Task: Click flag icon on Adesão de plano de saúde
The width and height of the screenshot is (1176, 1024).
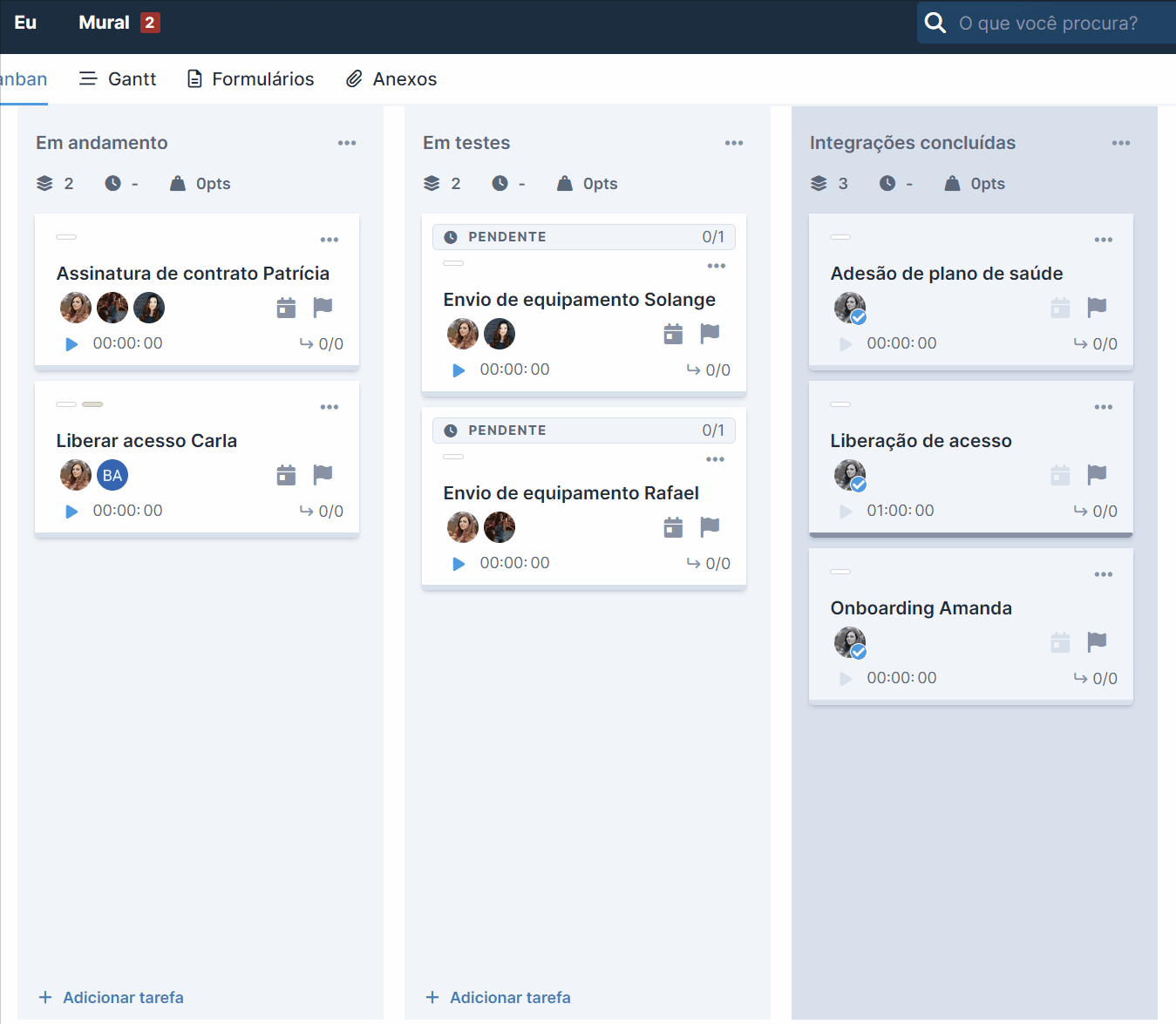Action: point(1097,307)
